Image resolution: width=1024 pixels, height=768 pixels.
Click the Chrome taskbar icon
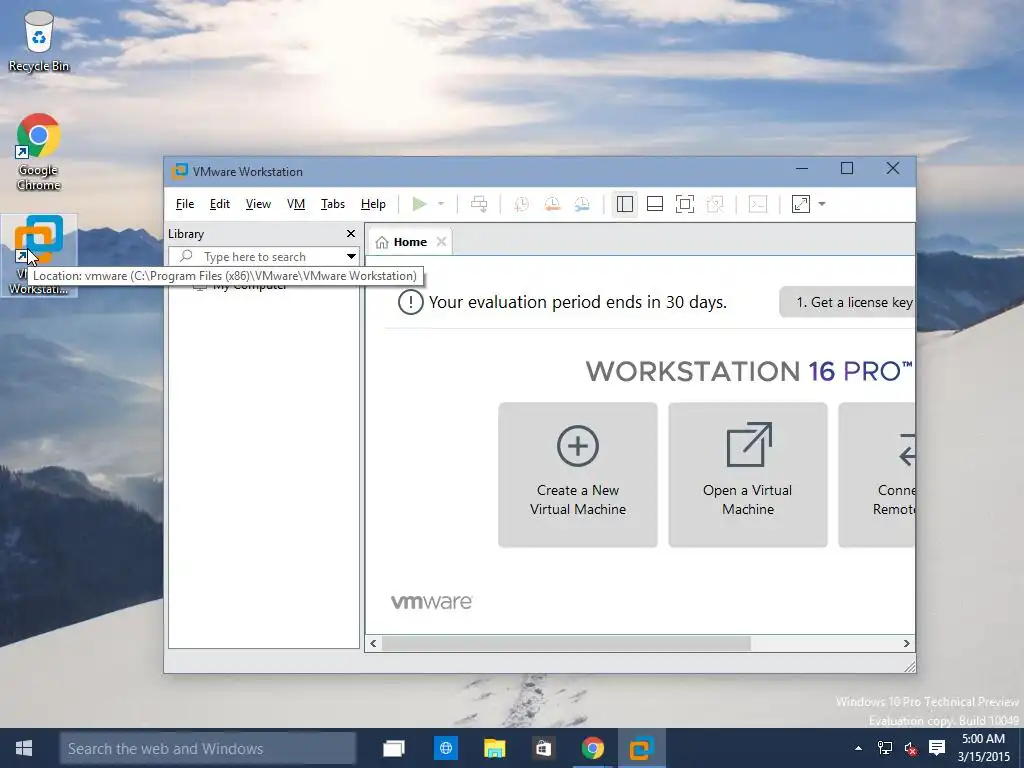click(592, 748)
